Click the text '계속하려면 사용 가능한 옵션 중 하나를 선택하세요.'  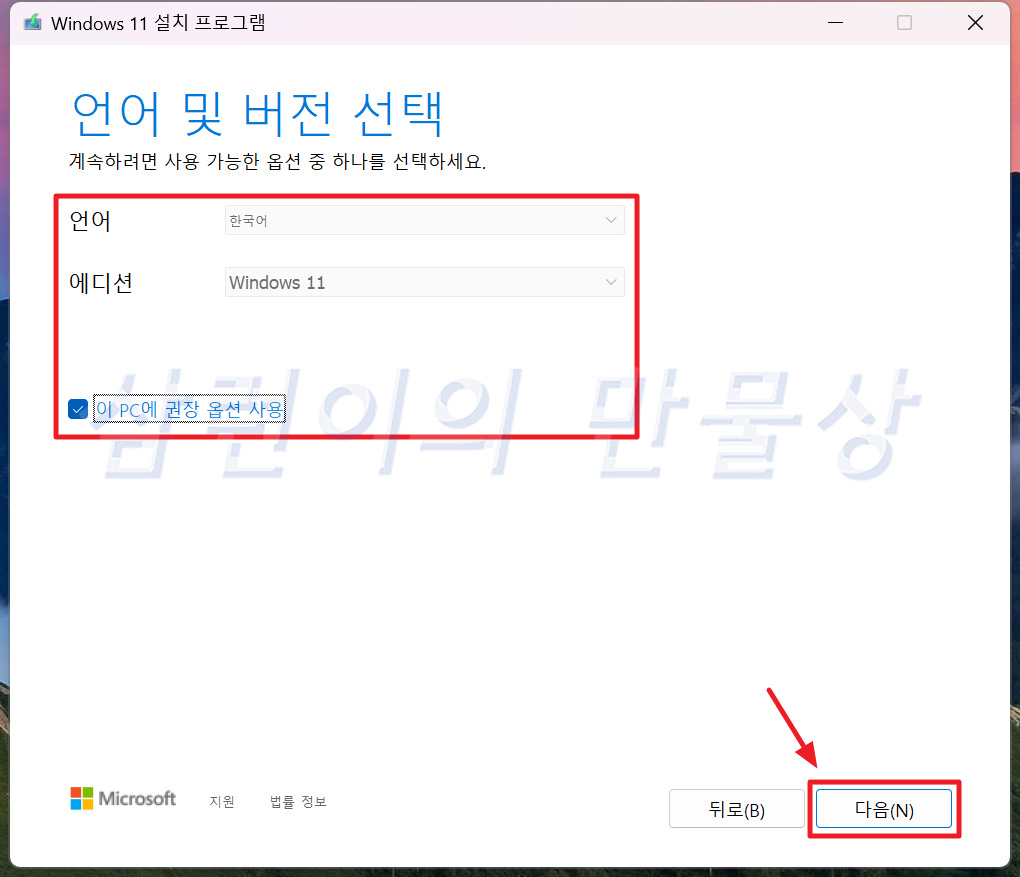coord(278,161)
